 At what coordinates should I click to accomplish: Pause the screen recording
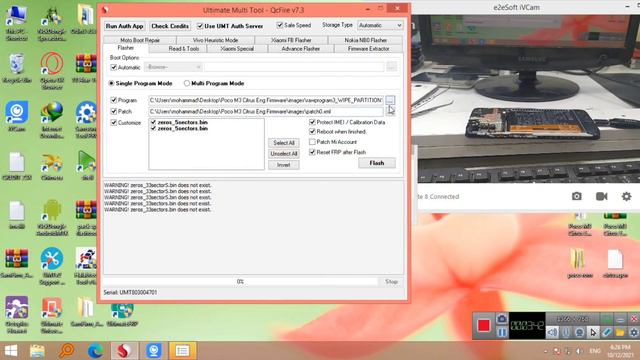(502, 332)
